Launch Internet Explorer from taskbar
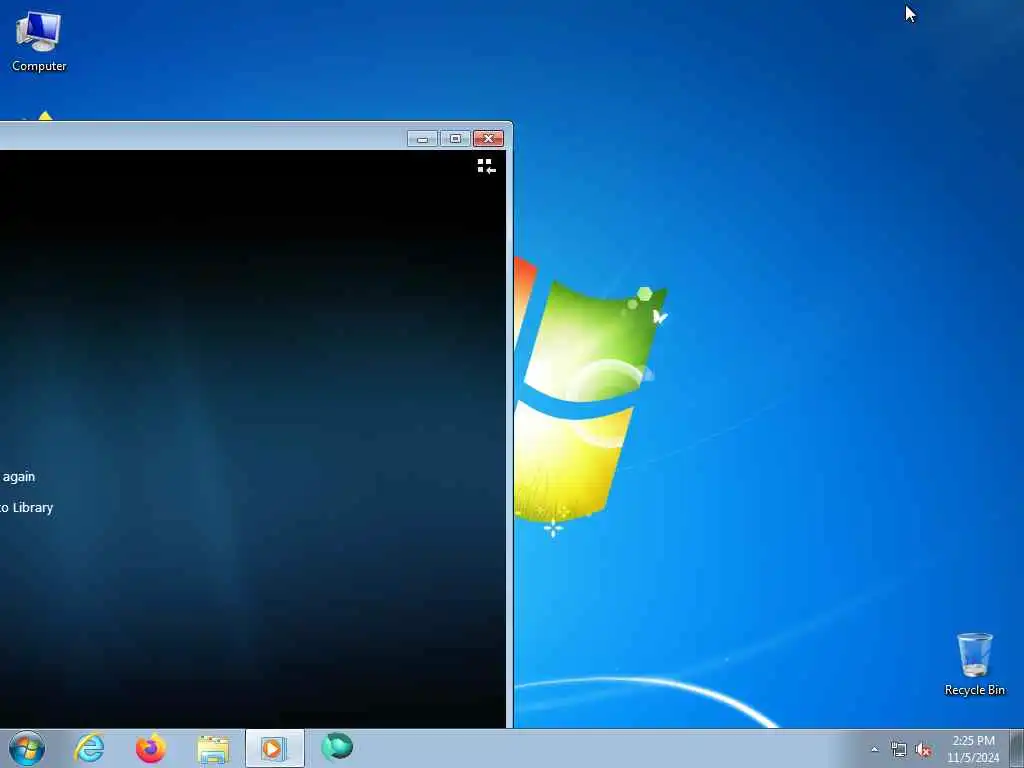 tap(89, 748)
